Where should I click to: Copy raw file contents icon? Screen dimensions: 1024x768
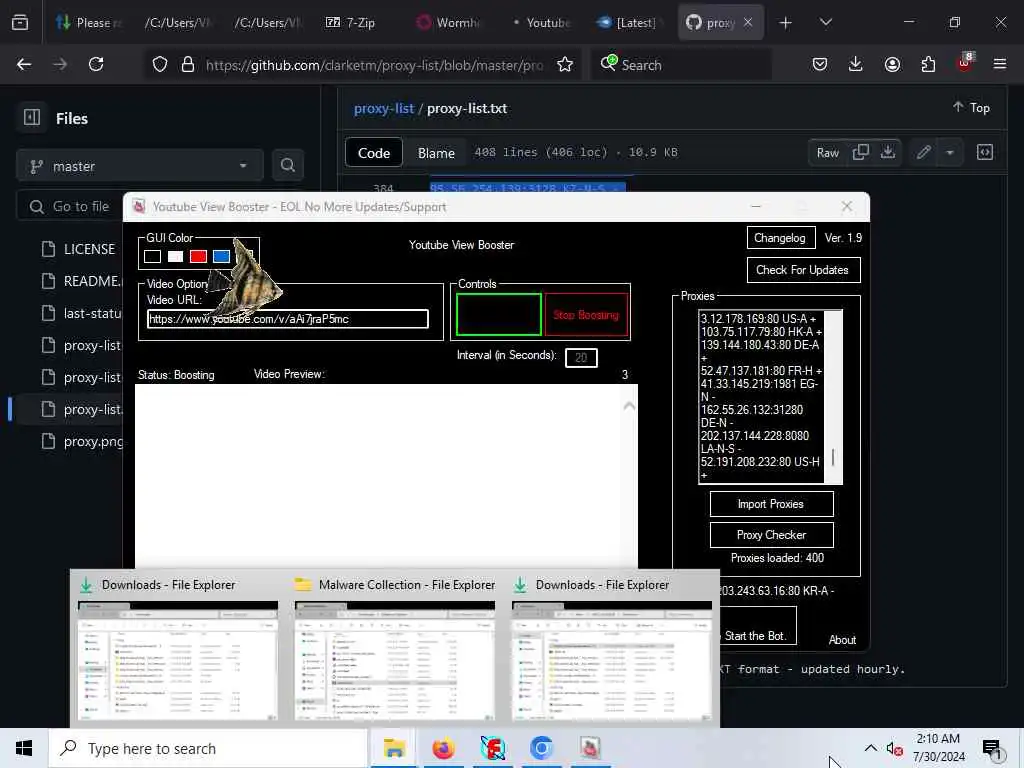click(860, 152)
